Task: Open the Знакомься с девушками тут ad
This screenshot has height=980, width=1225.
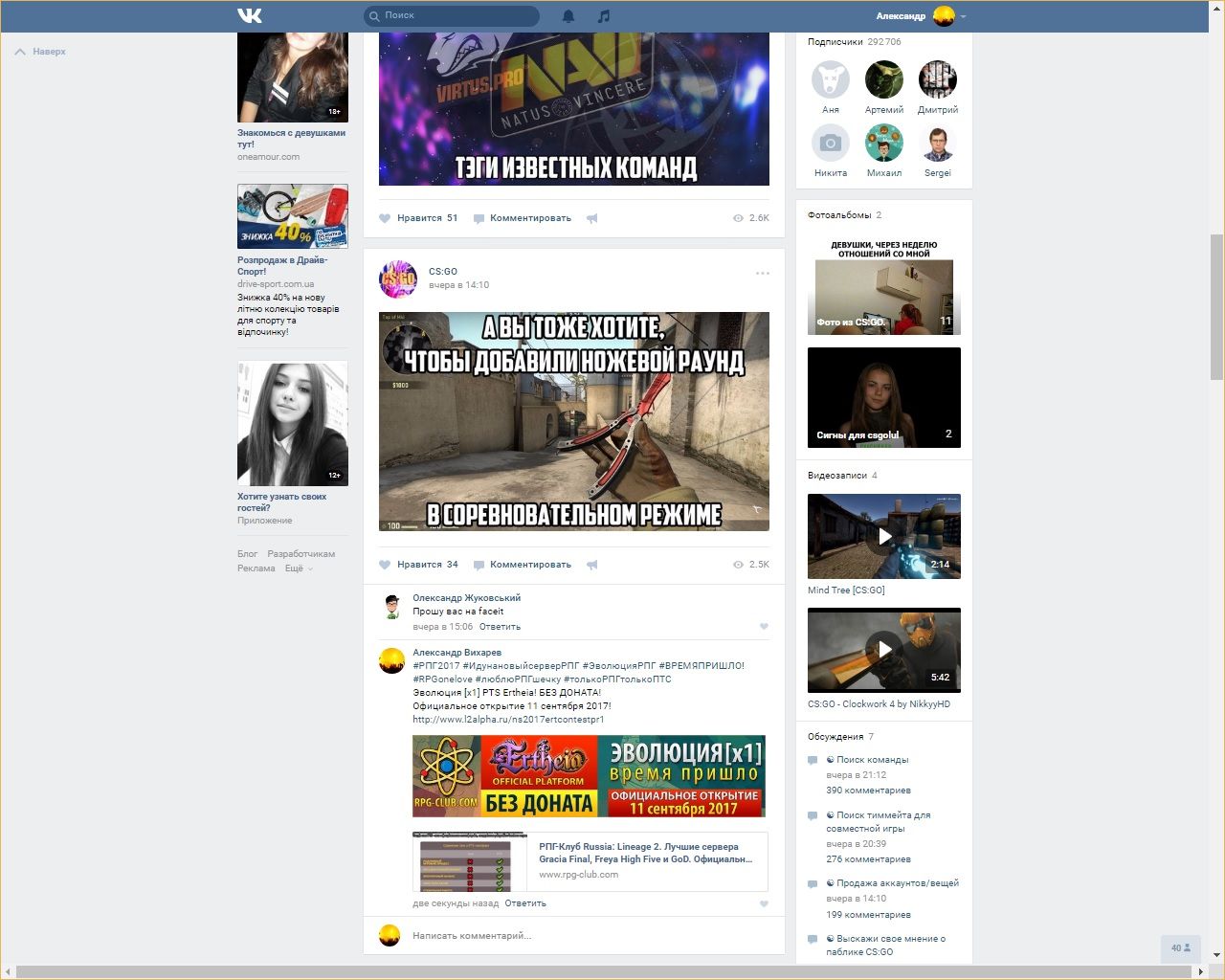Action: coord(292,139)
